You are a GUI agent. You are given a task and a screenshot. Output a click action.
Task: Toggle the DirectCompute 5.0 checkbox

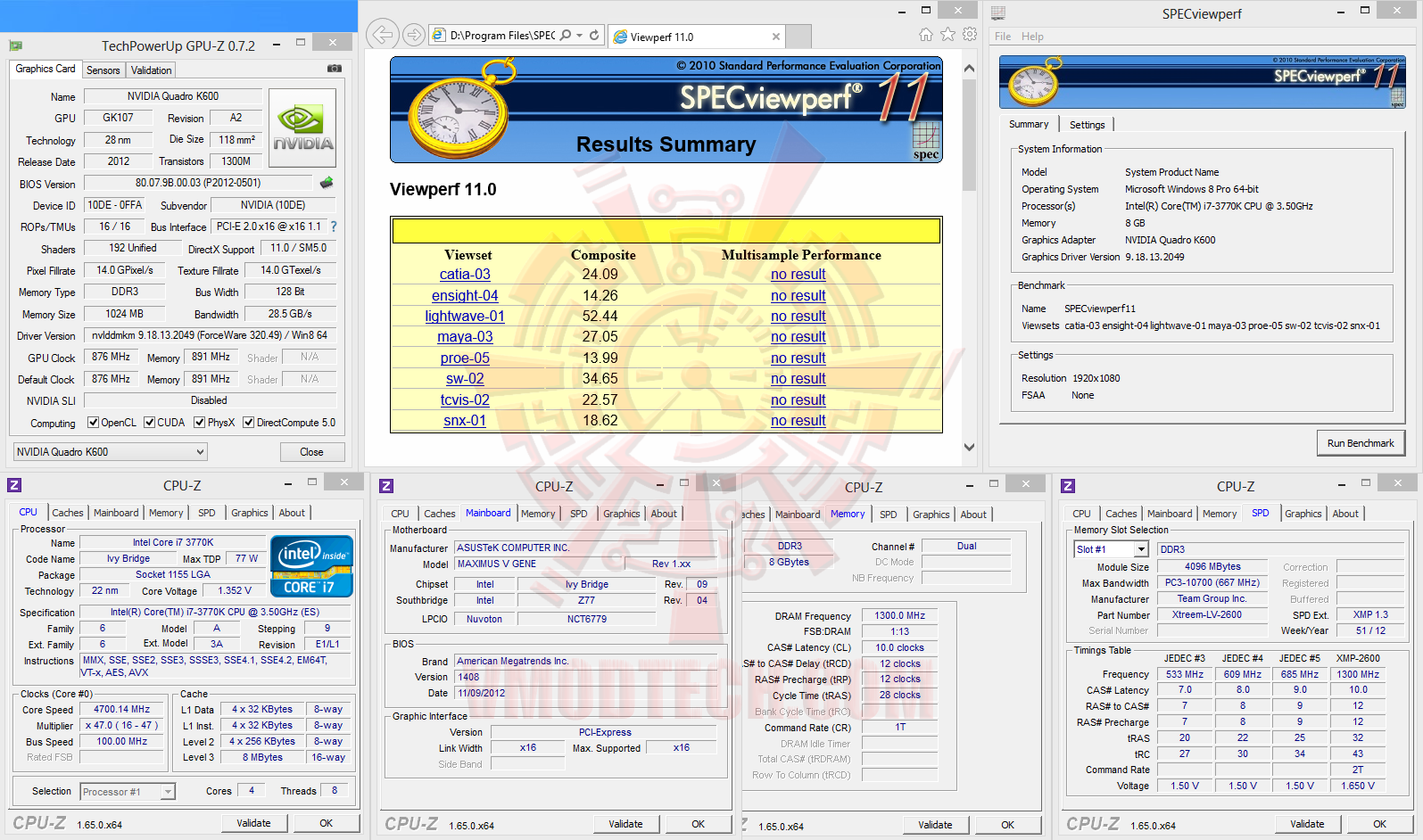(249, 423)
